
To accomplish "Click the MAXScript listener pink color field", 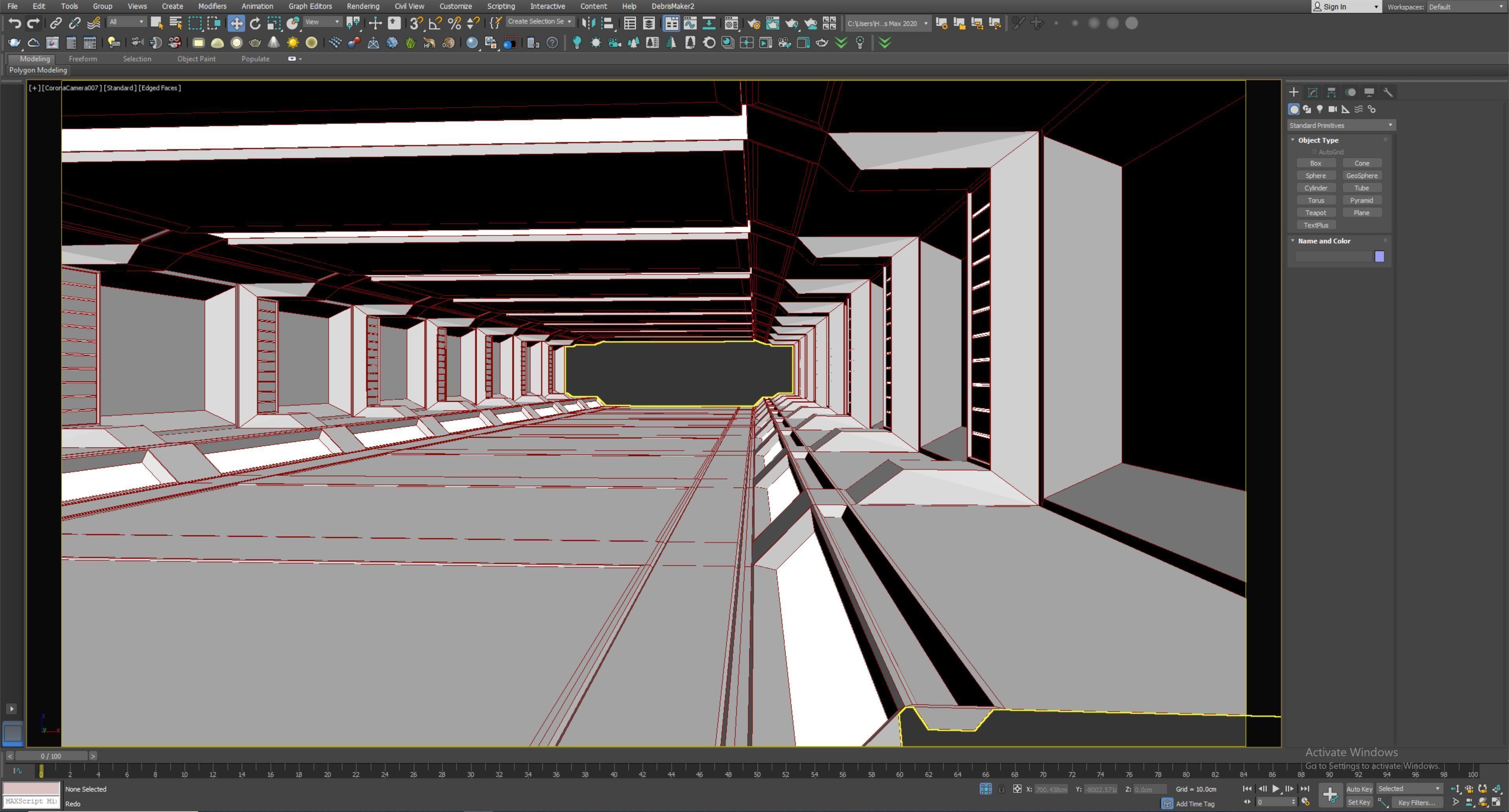I will coord(31,788).
